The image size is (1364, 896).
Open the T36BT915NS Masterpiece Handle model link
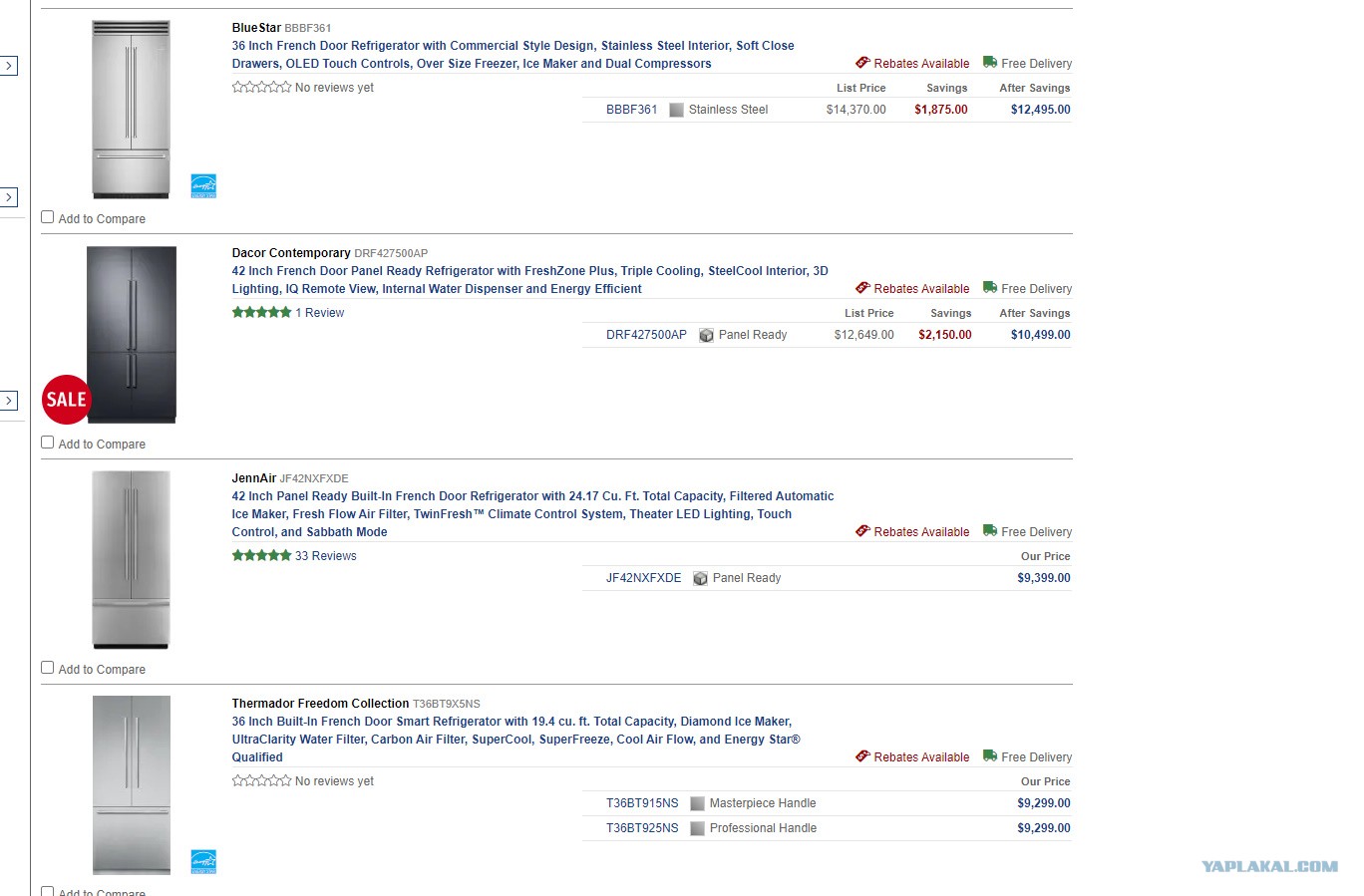click(642, 803)
